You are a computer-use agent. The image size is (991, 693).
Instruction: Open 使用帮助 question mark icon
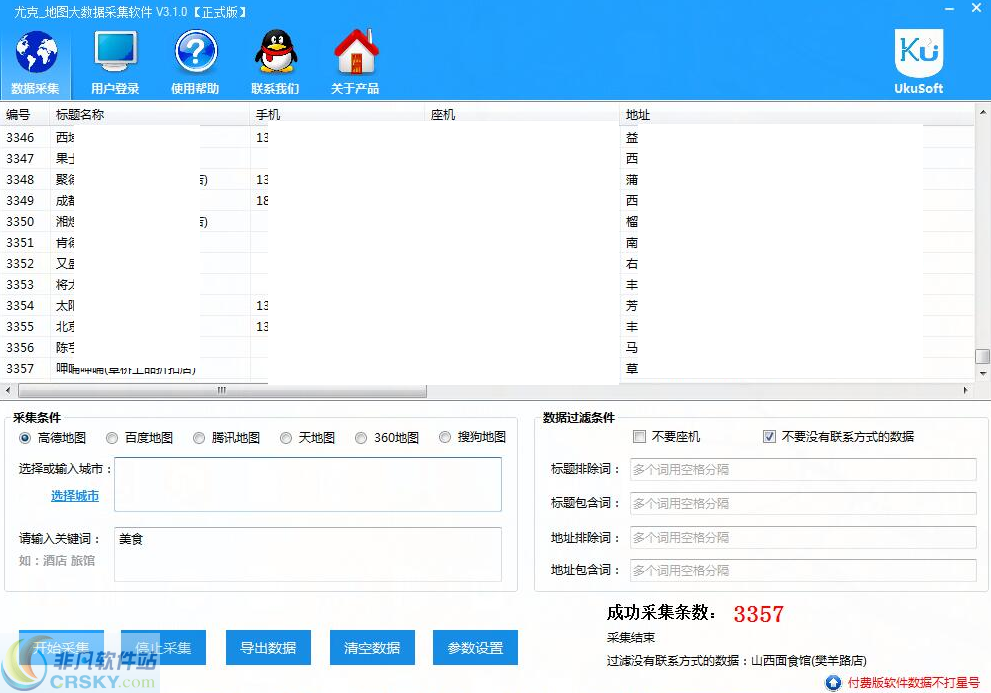[195, 62]
